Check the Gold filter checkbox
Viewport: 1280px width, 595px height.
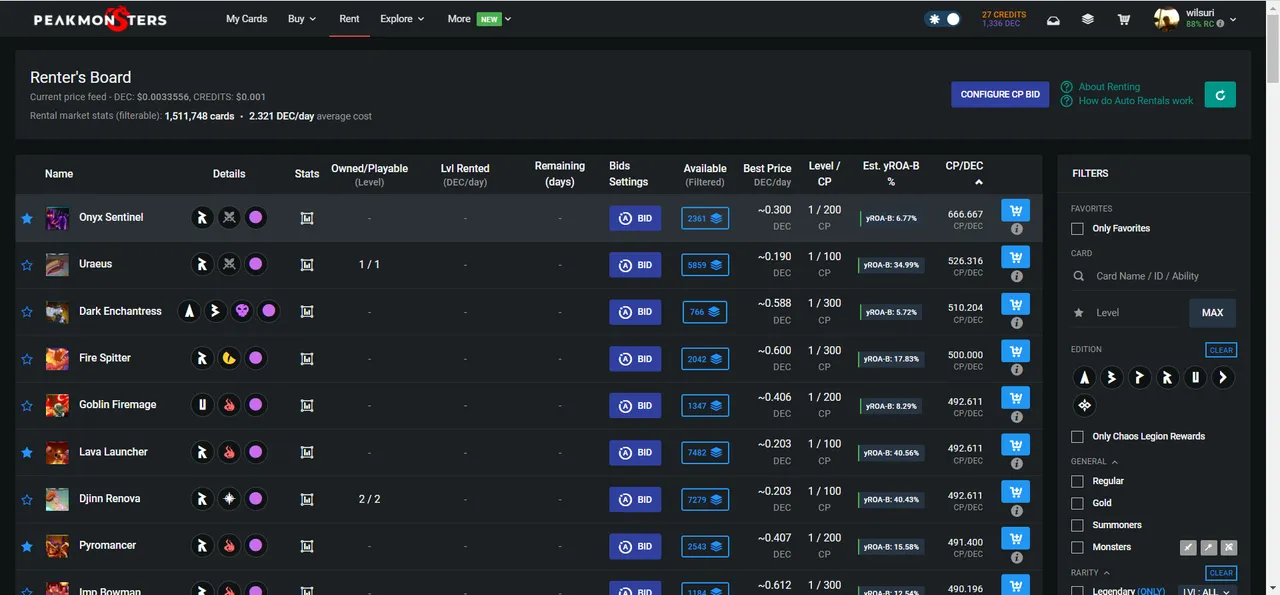click(1077, 503)
